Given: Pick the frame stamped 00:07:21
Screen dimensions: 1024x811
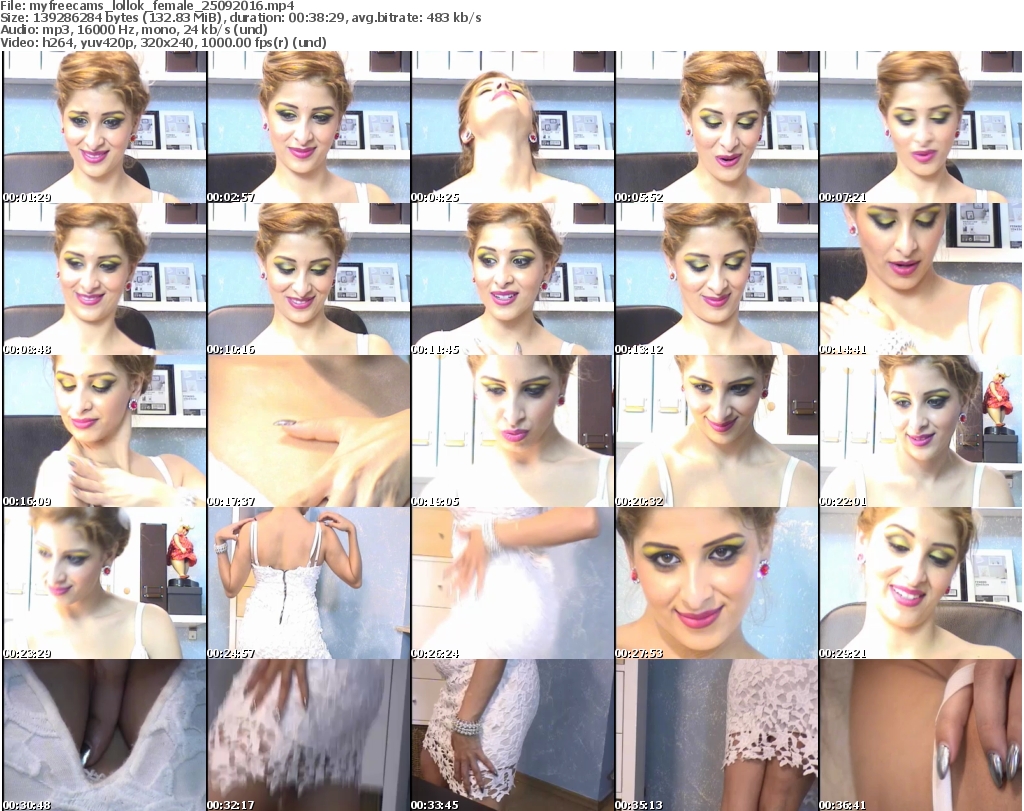Looking at the screenshot, I should pos(920,127).
